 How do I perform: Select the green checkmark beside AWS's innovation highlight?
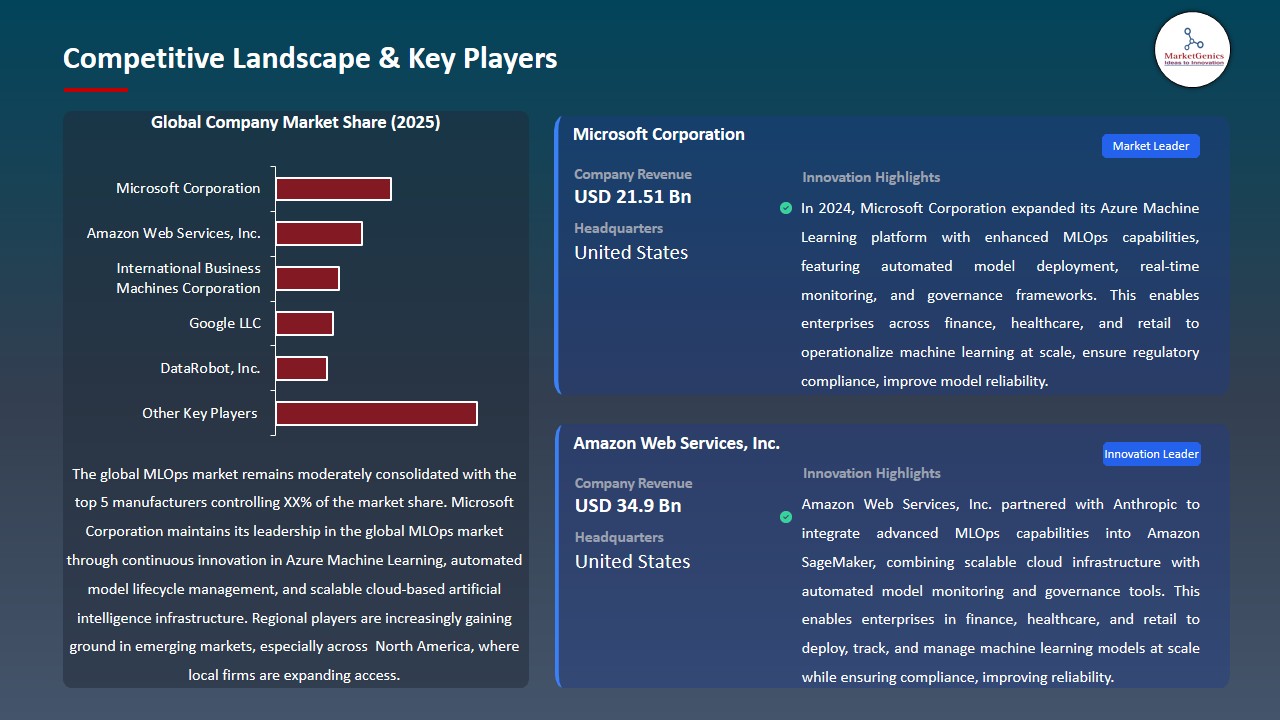click(786, 518)
